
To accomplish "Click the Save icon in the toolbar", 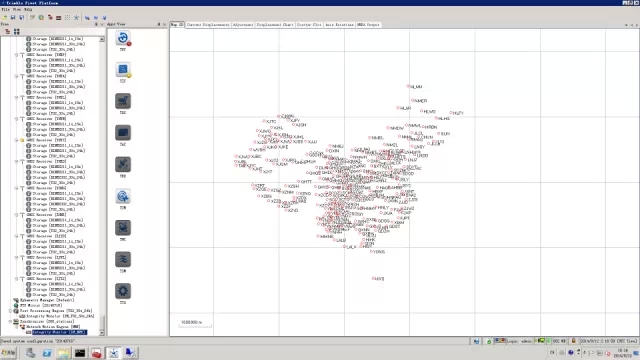I will [13, 18].
